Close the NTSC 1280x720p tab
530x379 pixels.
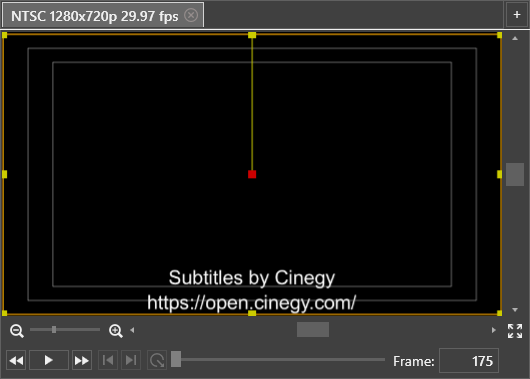pyautogui.click(x=191, y=15)
